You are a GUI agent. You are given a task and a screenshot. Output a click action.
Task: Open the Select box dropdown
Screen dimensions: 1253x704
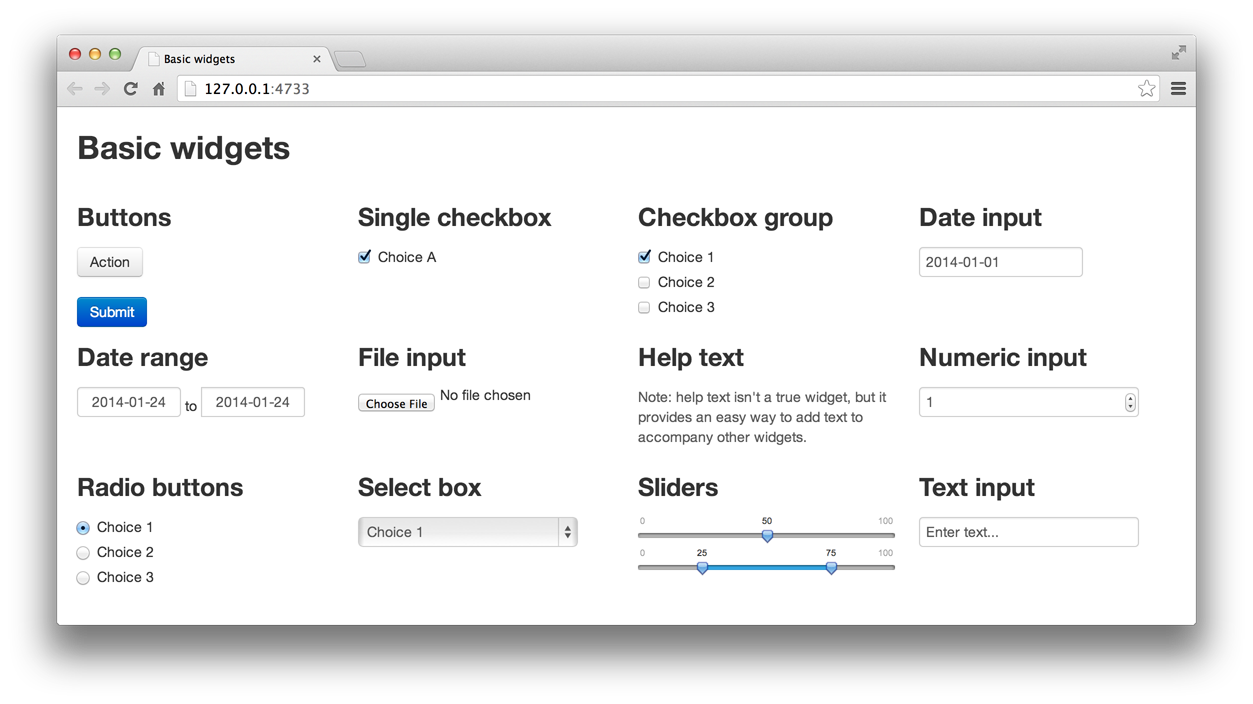(467, 532)
